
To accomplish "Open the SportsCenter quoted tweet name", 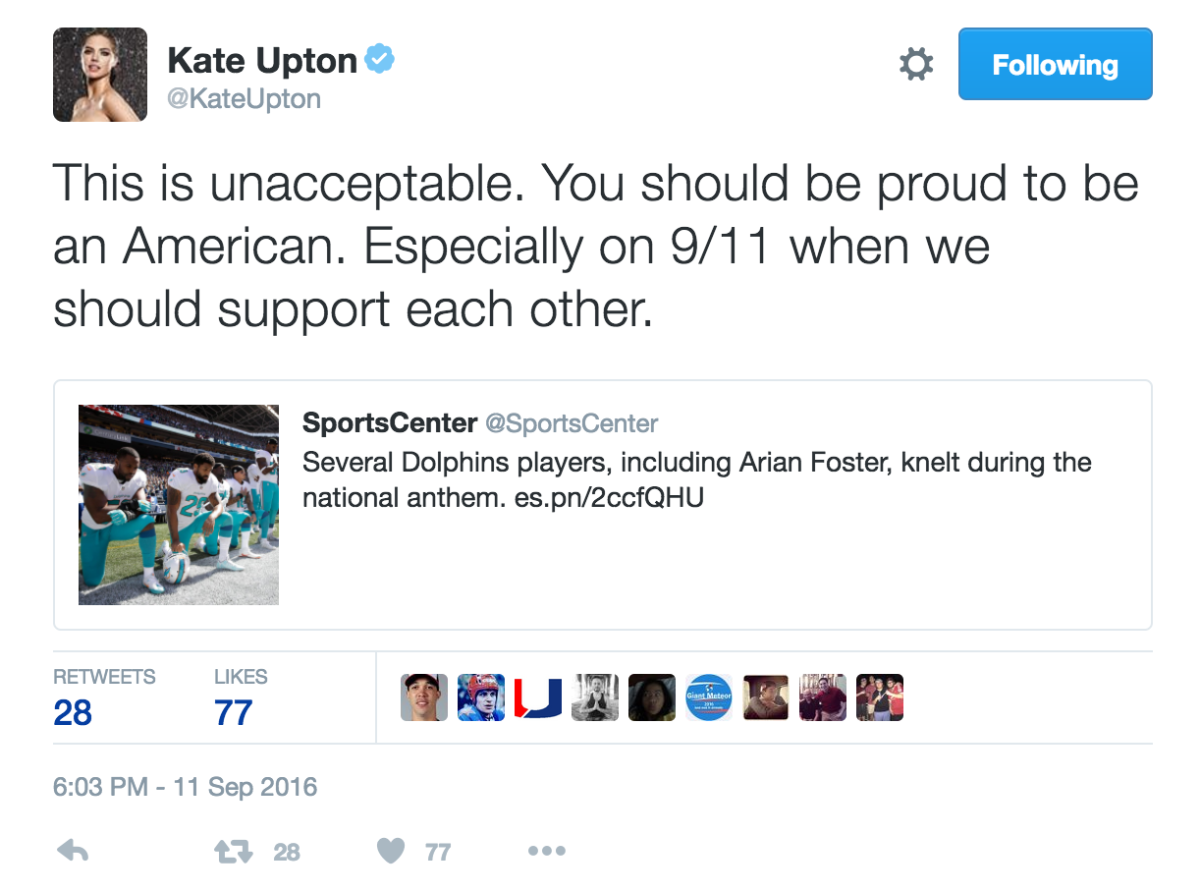I will (x=389, y=423).
